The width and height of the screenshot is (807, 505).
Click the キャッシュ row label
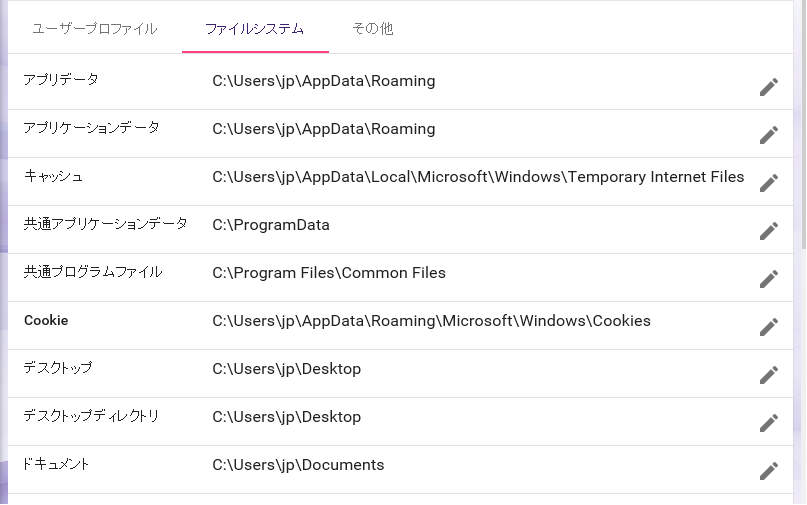coord(53,176)
